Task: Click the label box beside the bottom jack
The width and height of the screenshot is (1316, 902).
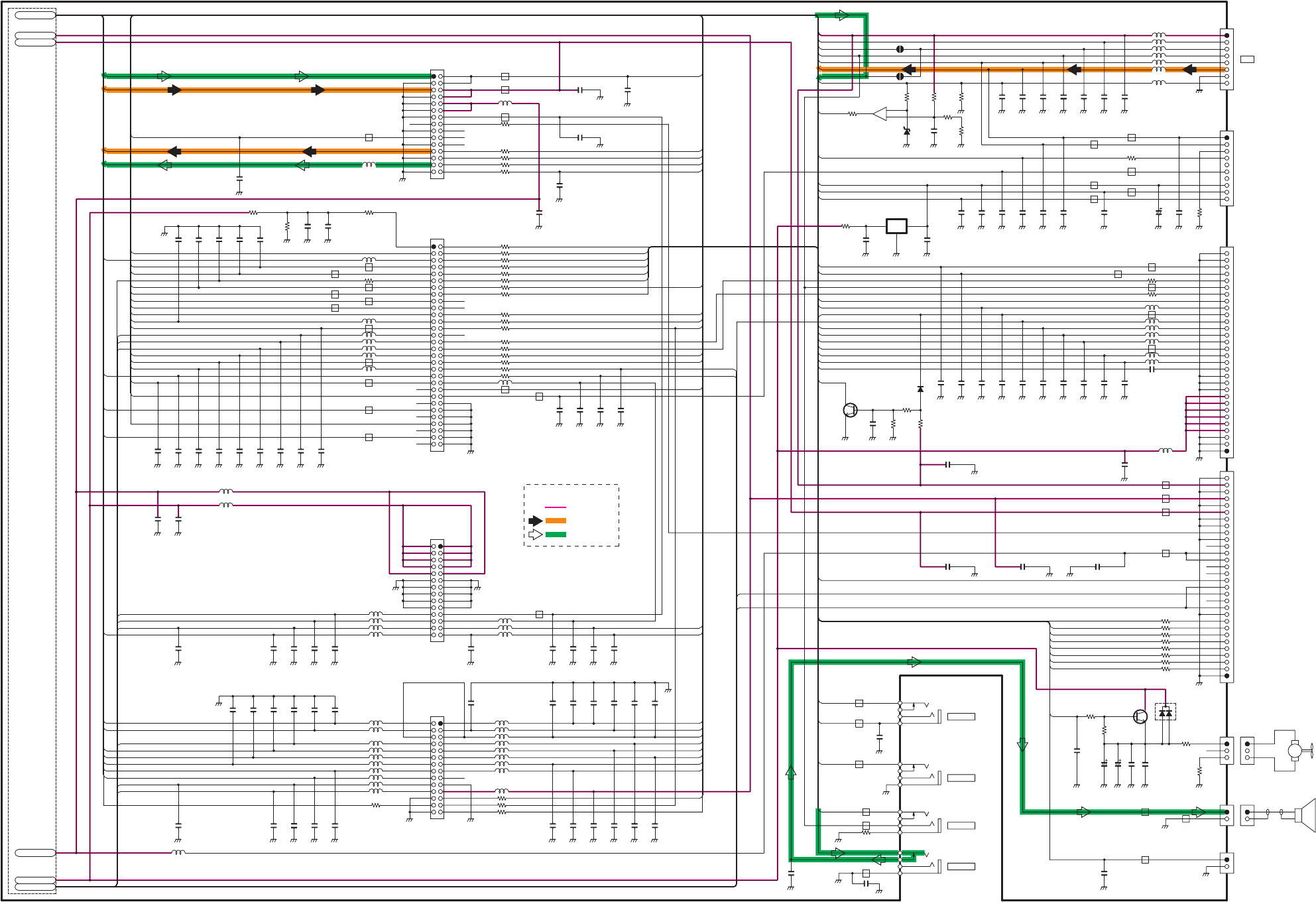Action: click(x=961, y=866)
